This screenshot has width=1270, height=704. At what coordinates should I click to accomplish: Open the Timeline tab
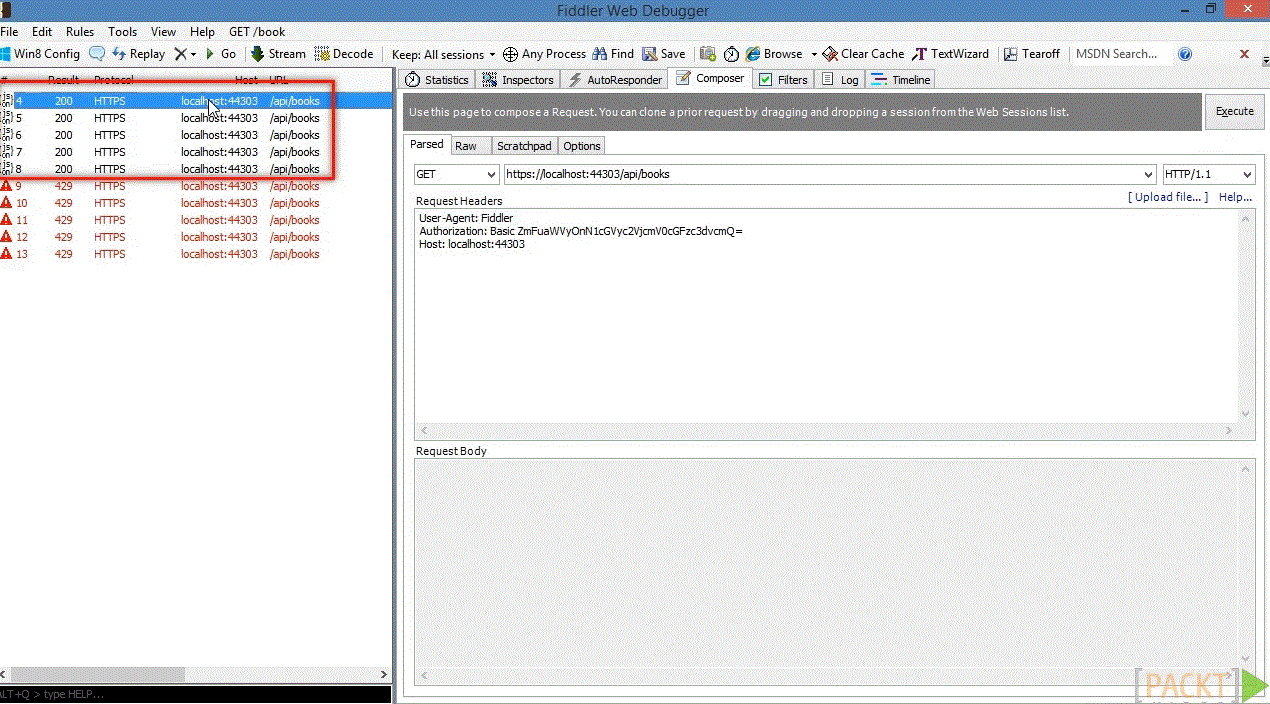(x=901, y=80)
